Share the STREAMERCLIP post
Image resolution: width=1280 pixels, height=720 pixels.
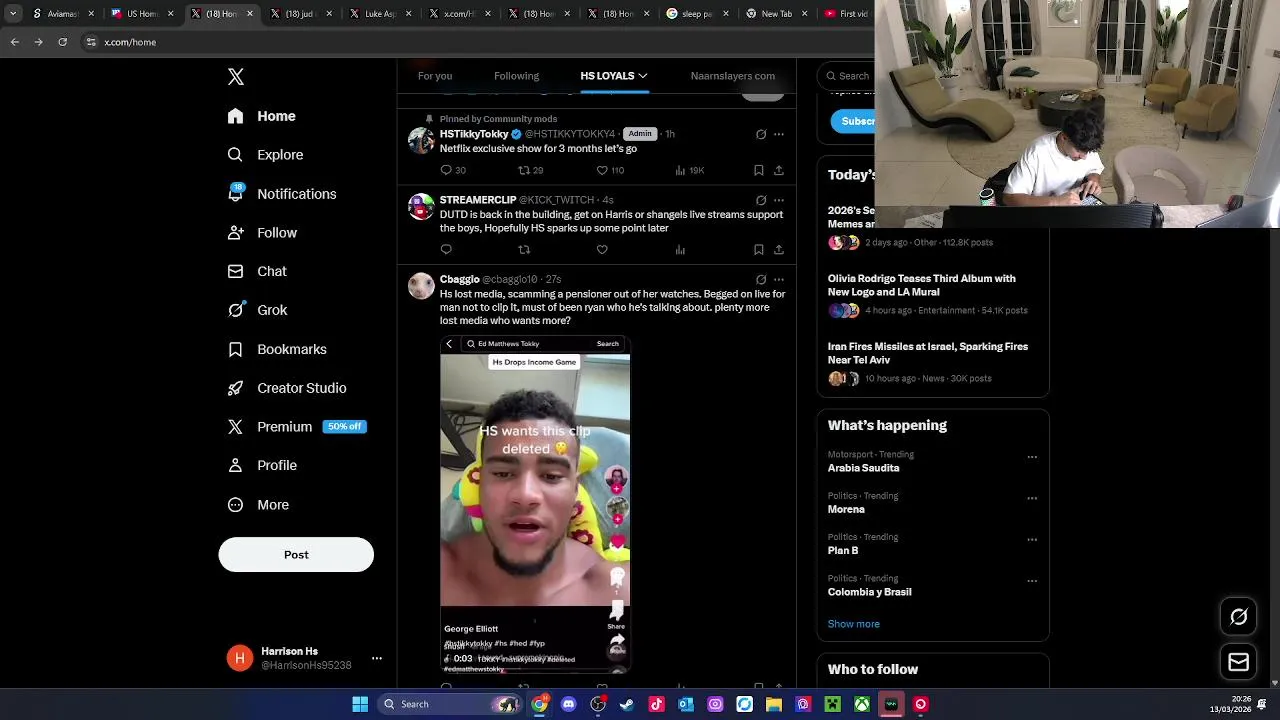pyautogui.click(x=778, y=249)
